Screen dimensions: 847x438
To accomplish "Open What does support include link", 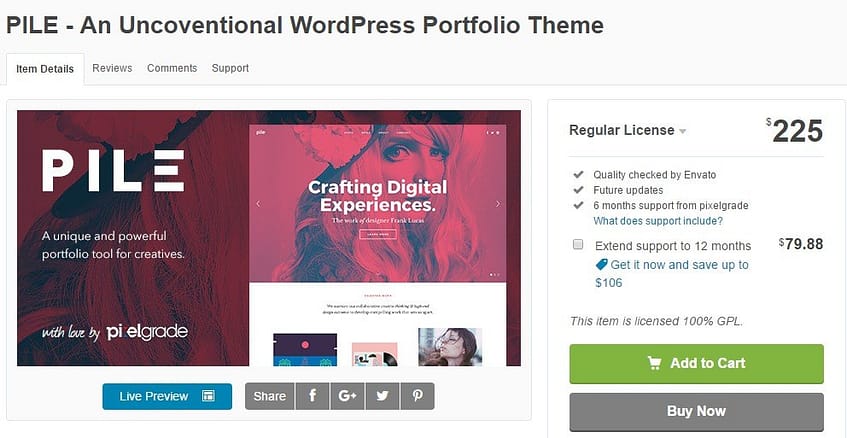I will (x=657, y=220).
